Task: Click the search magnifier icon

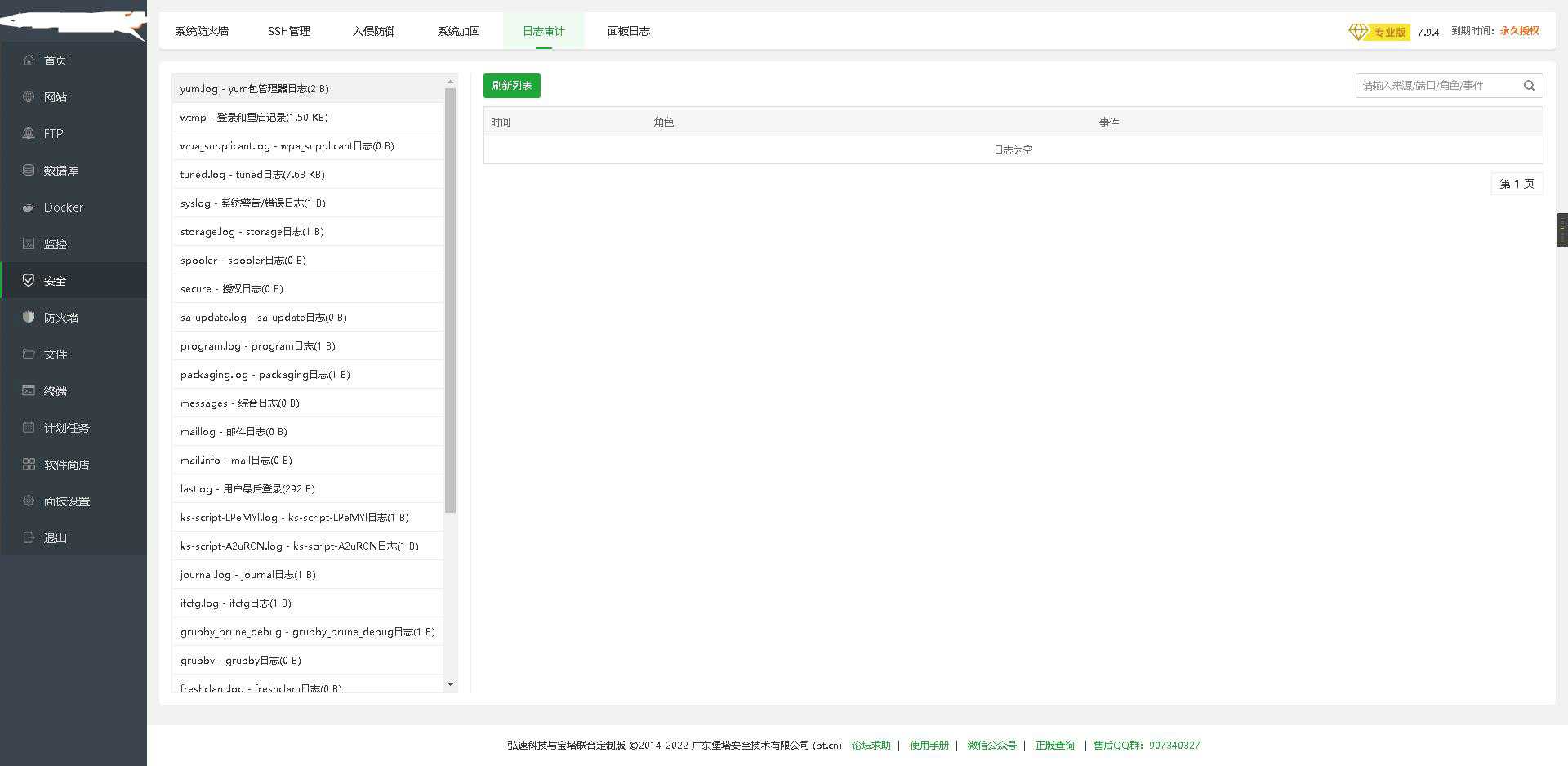Action: [x=1530, y=86]
